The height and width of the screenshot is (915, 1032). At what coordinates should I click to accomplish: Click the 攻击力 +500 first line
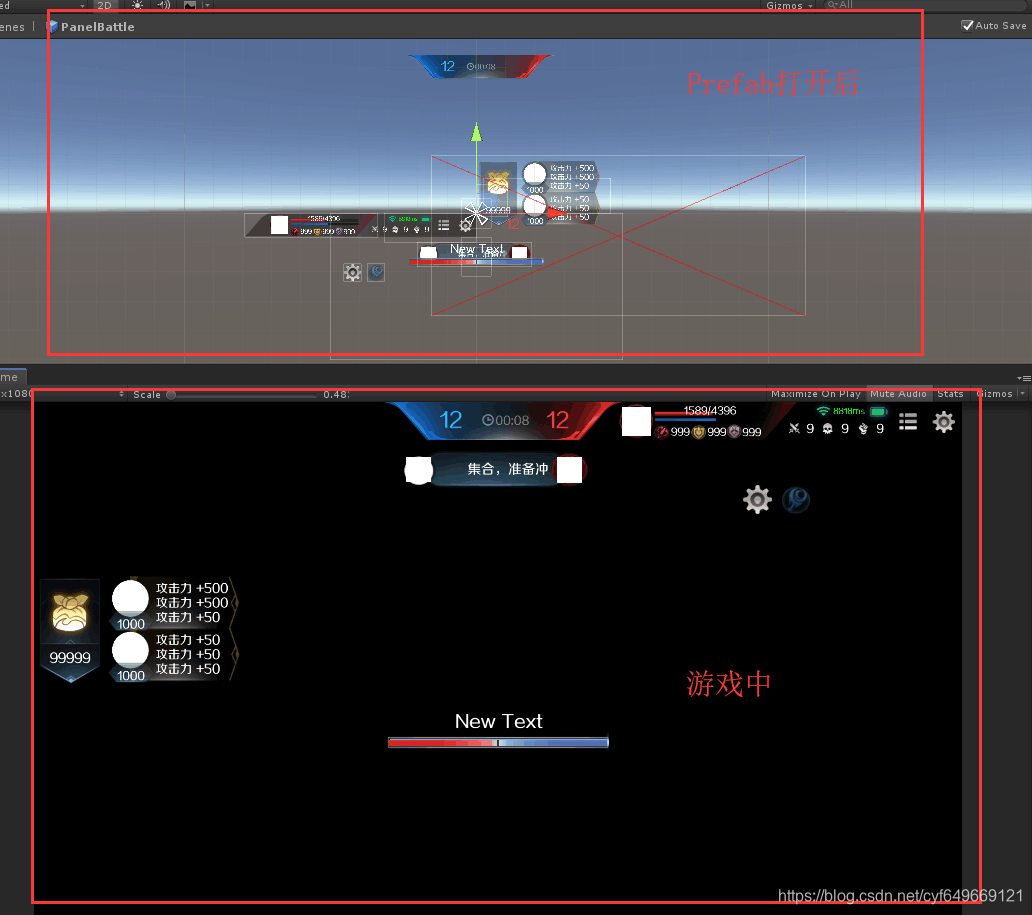(x=192, y=588)
